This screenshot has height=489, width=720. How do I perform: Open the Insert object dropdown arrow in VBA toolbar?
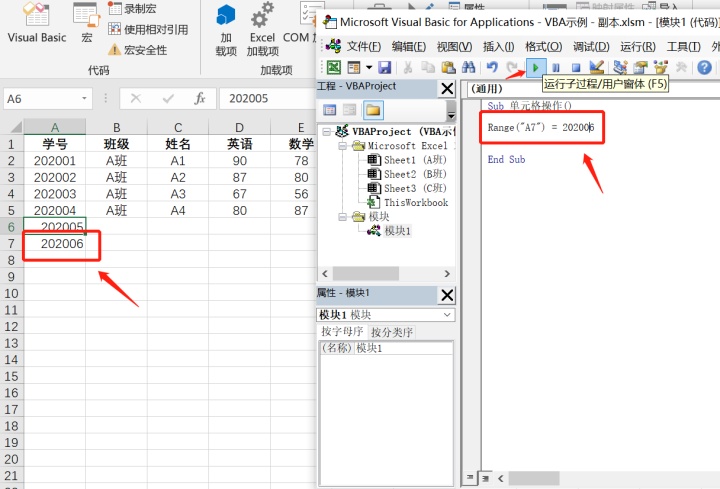(x=369, y=68)
